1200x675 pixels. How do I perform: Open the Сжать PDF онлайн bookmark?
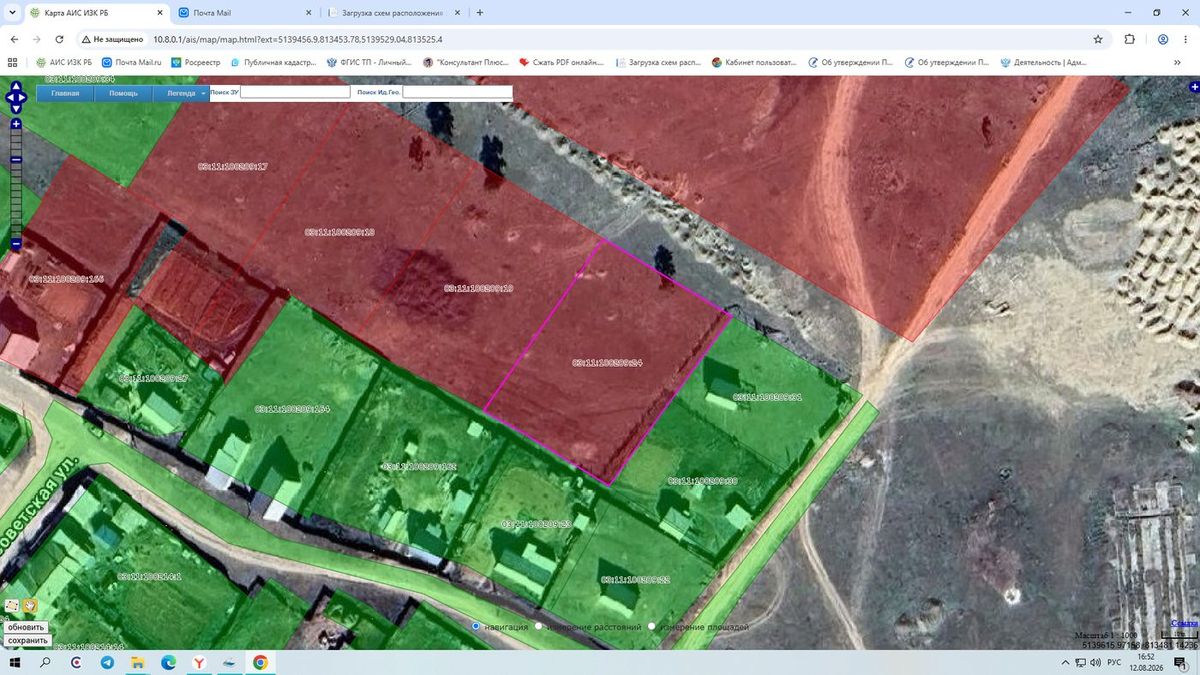click(561, 62)
